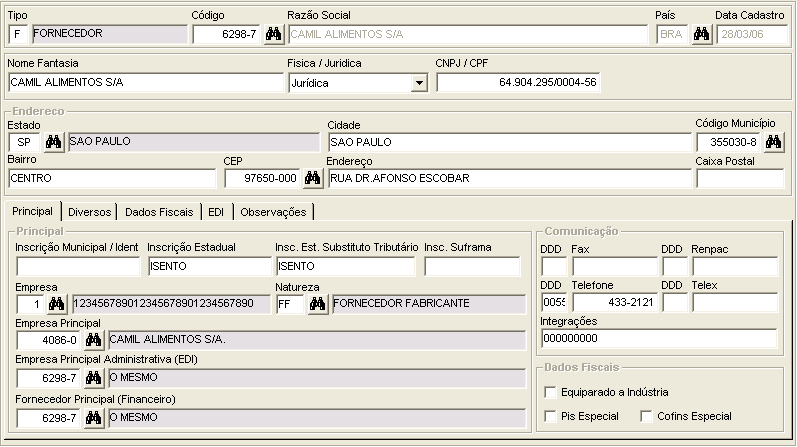Click the Código Município field 355030-8
Viewport: 797px width, 447px height.
(728, 142)
